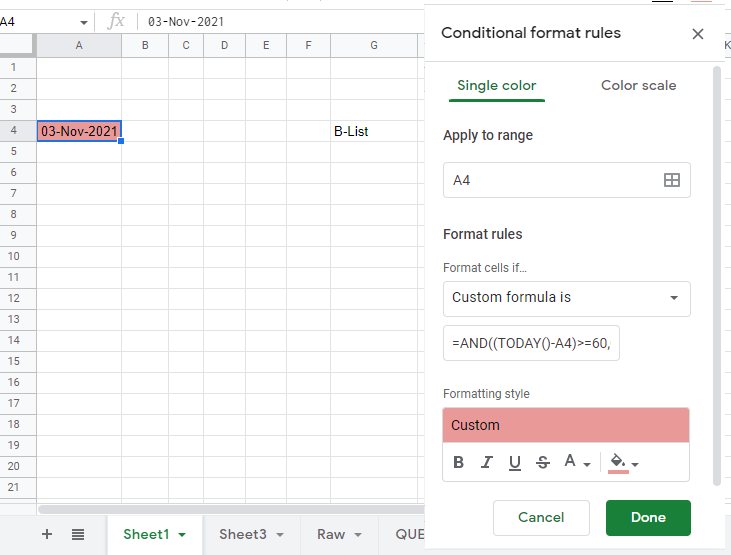
Task: Open the Raw tab dropdown arrow
Action: pos(358,534)
